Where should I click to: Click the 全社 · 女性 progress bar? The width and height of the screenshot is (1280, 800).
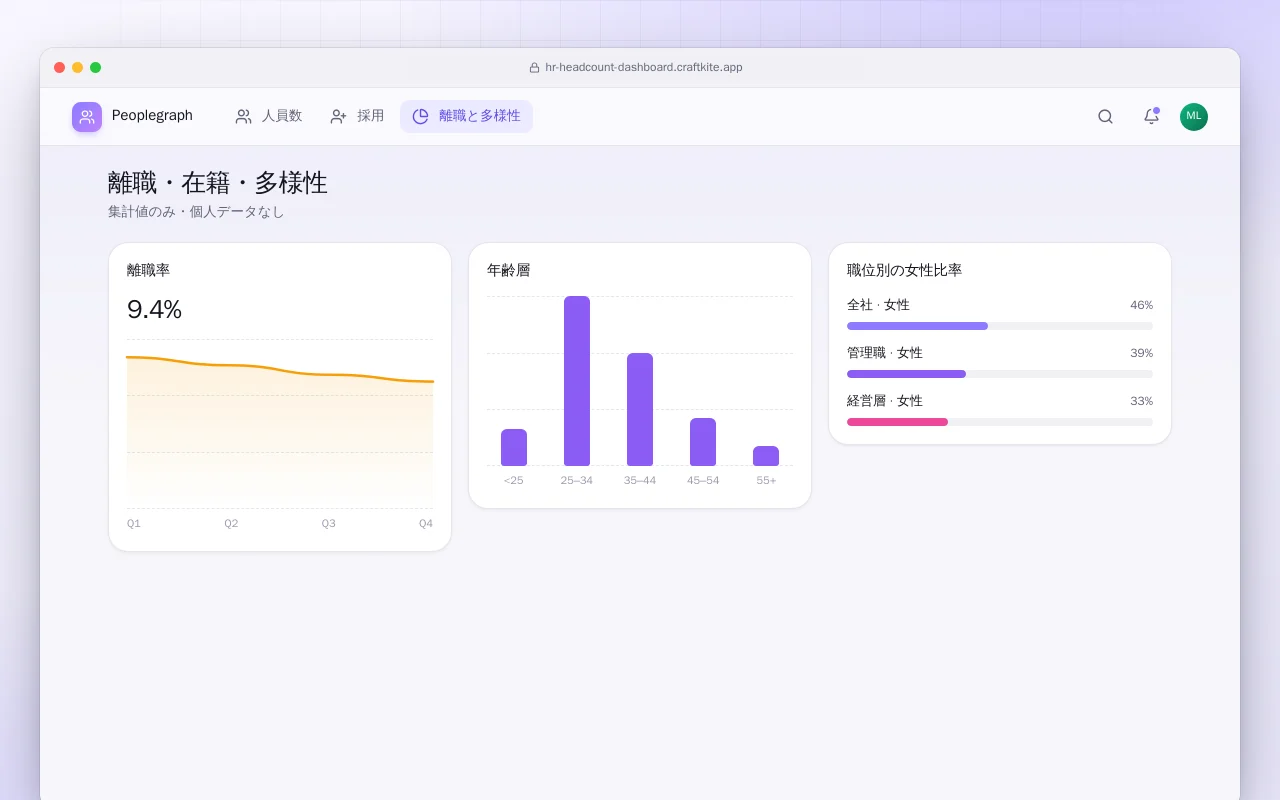click(1000, 326)
